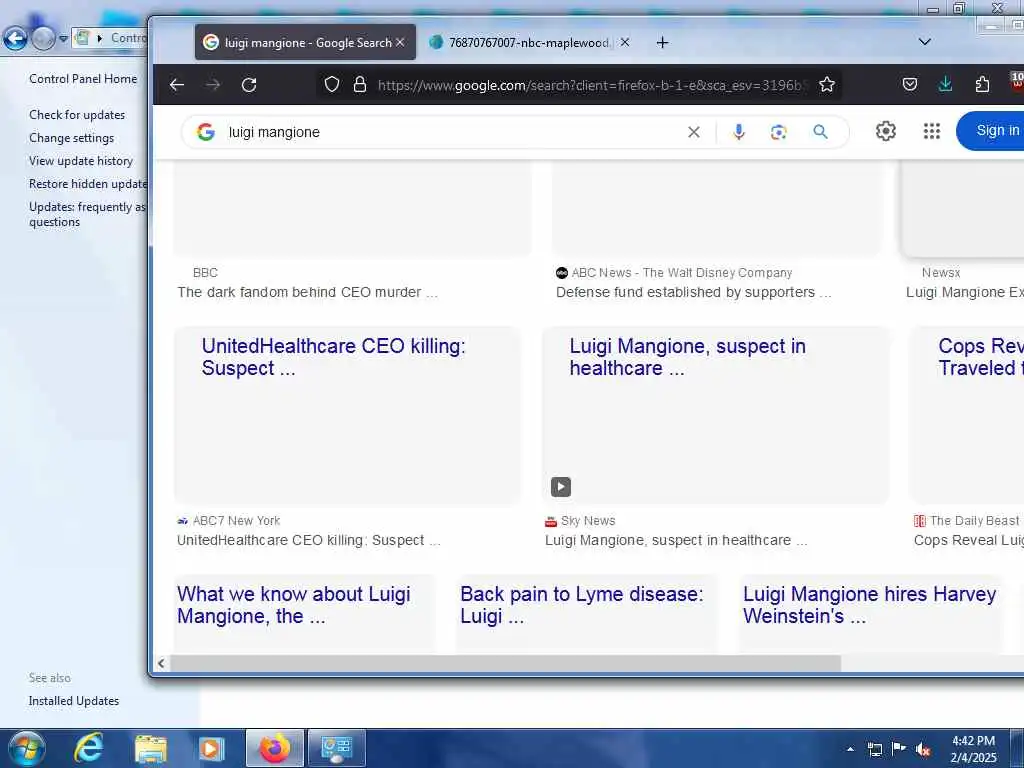The height and width of the screenshot is (768, 1024).
Task: Open Firefox extensions menu
Action: (982, 84)
